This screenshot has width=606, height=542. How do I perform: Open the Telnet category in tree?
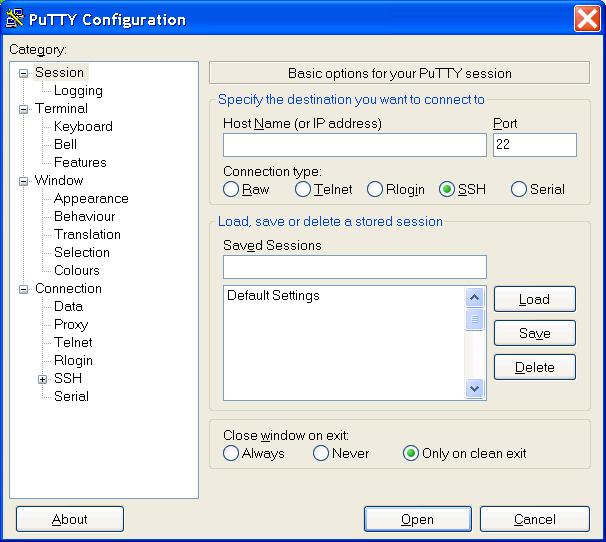pos(73,342)
